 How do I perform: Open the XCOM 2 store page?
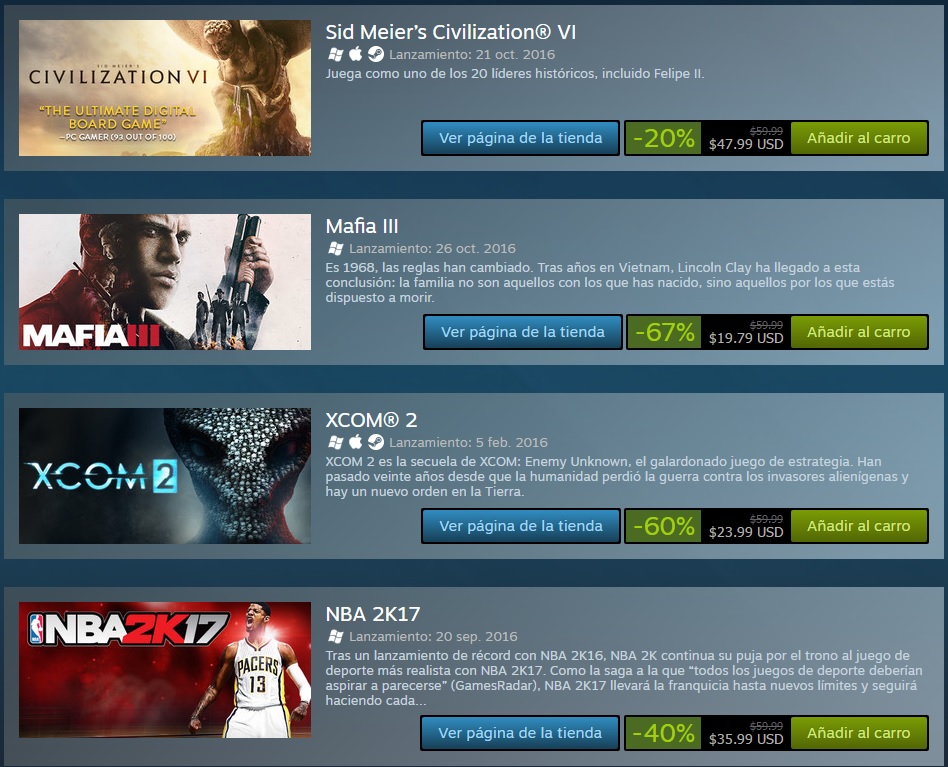(x=521, y=526)
